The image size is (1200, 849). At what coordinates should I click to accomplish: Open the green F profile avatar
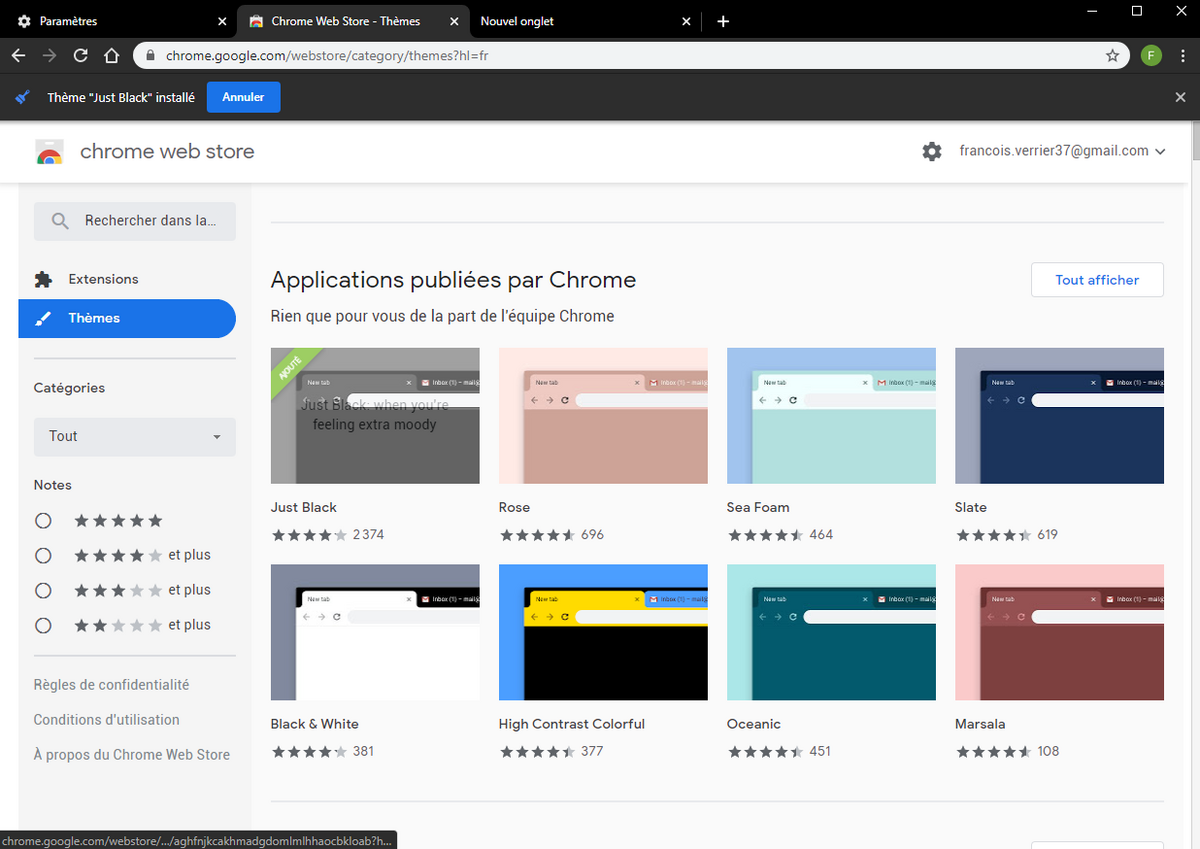[1151, 56]
